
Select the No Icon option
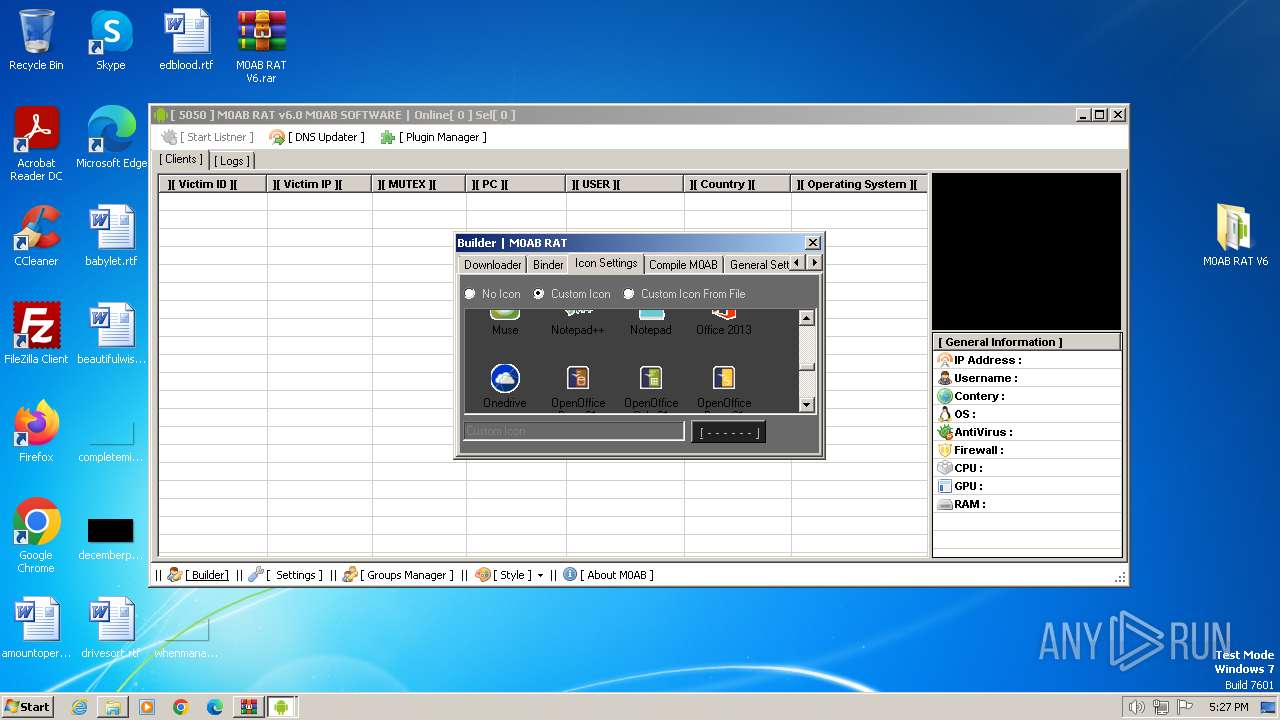(x=492, y=294)
